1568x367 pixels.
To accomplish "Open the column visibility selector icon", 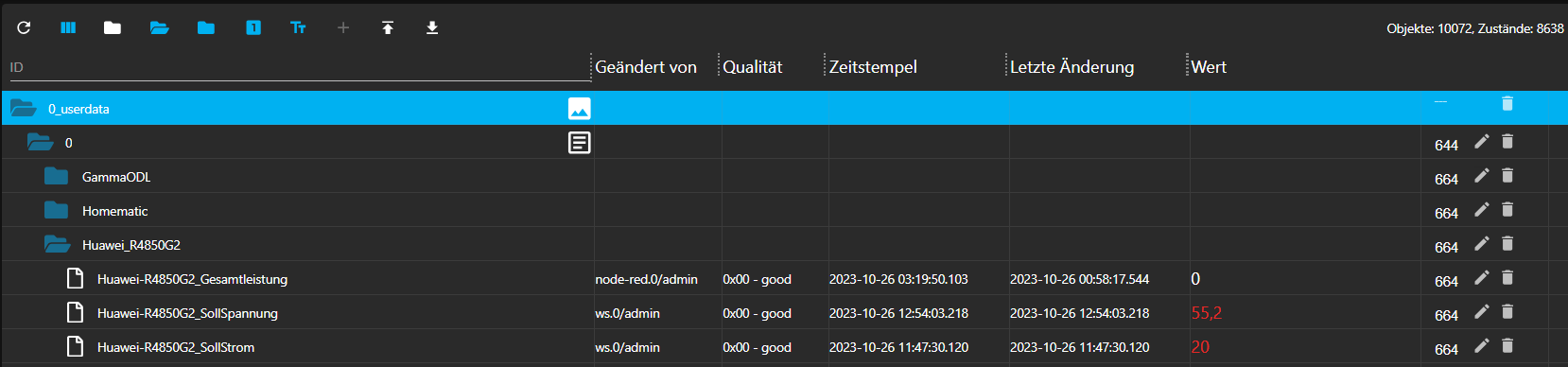I will pyautogui.click(x=68, y=27).
